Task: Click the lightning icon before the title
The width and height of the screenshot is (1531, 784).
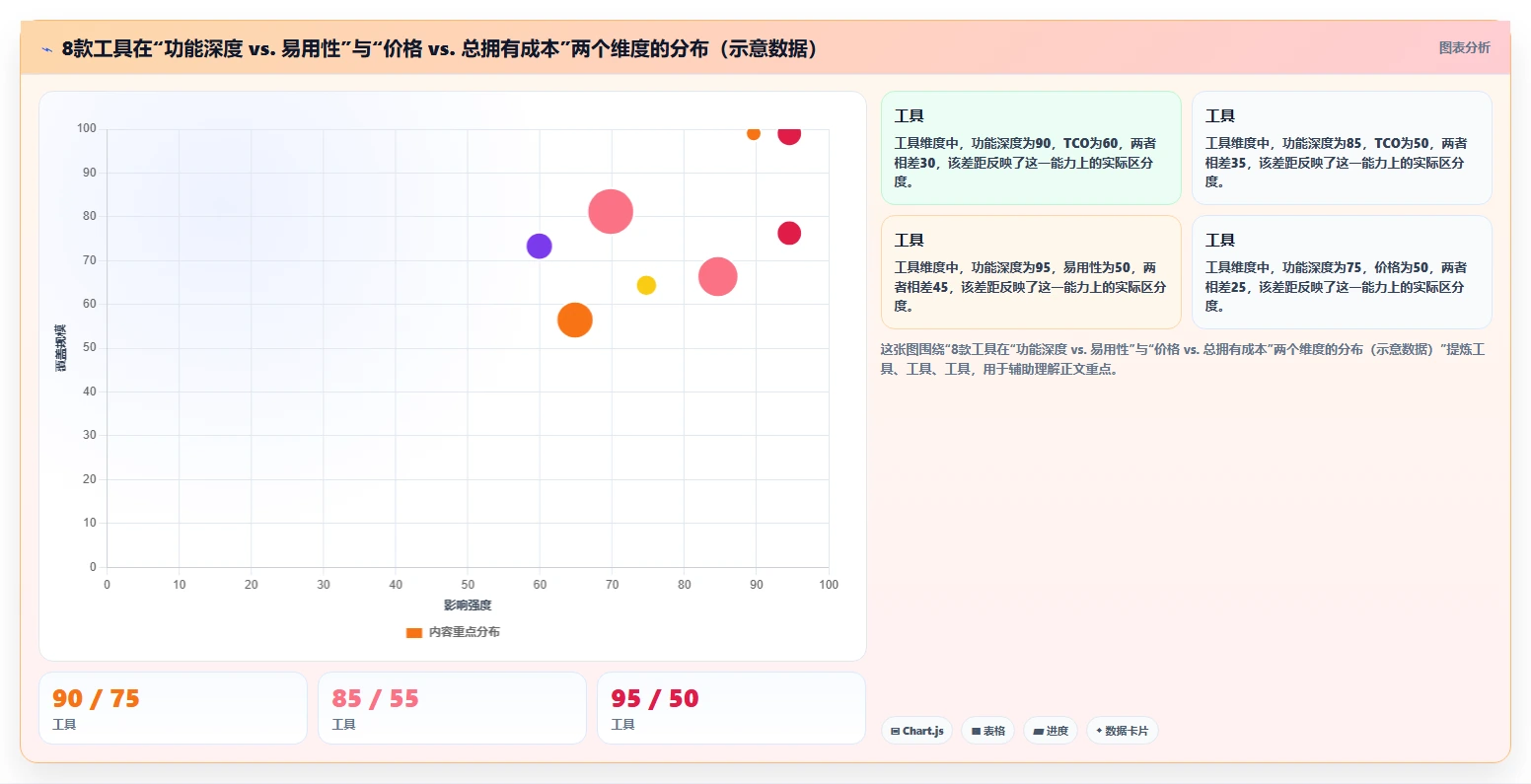Action: (46, 49)
